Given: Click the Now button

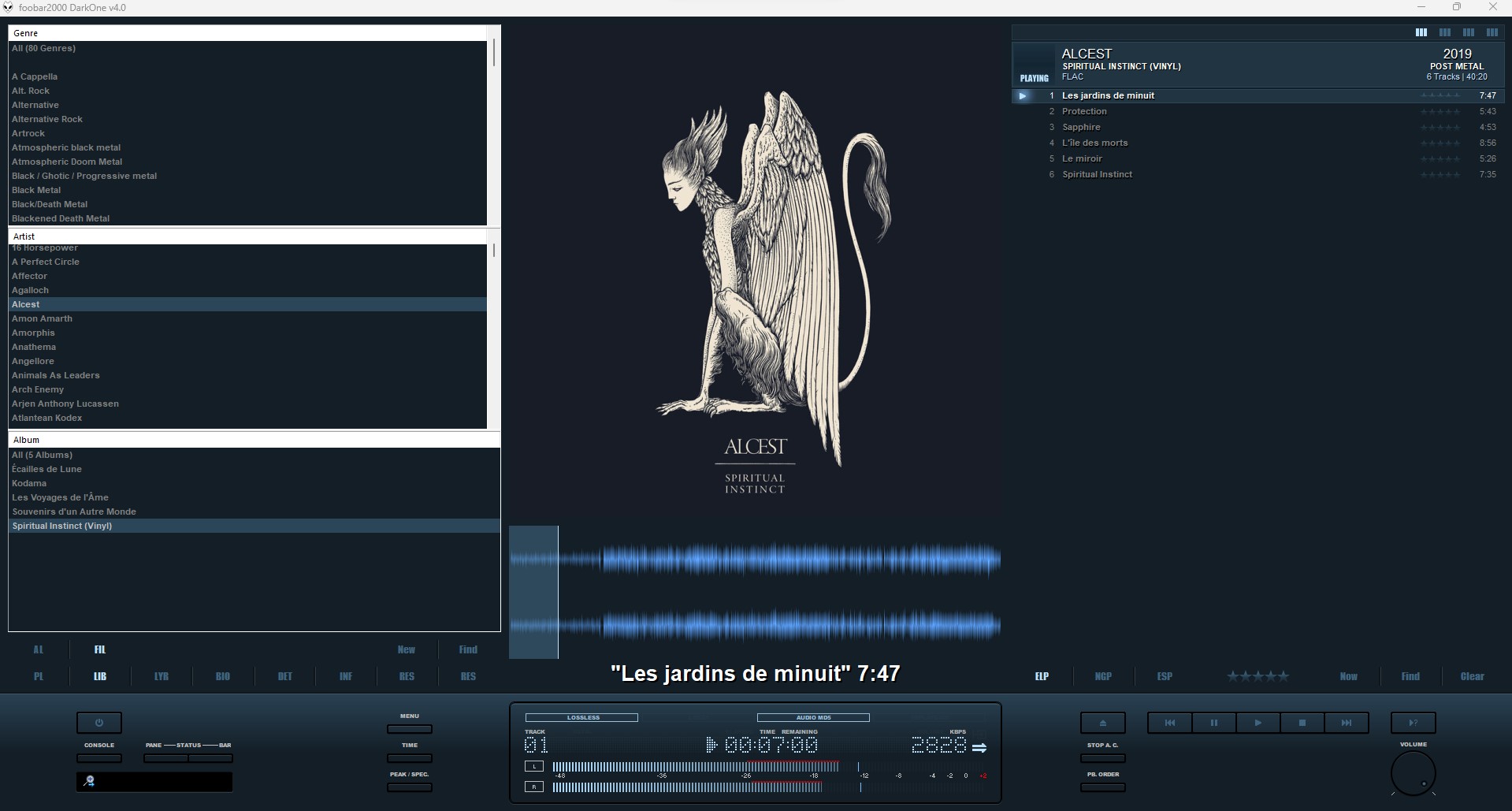Looking at the screenshot, I should (x=1349, y=676).
